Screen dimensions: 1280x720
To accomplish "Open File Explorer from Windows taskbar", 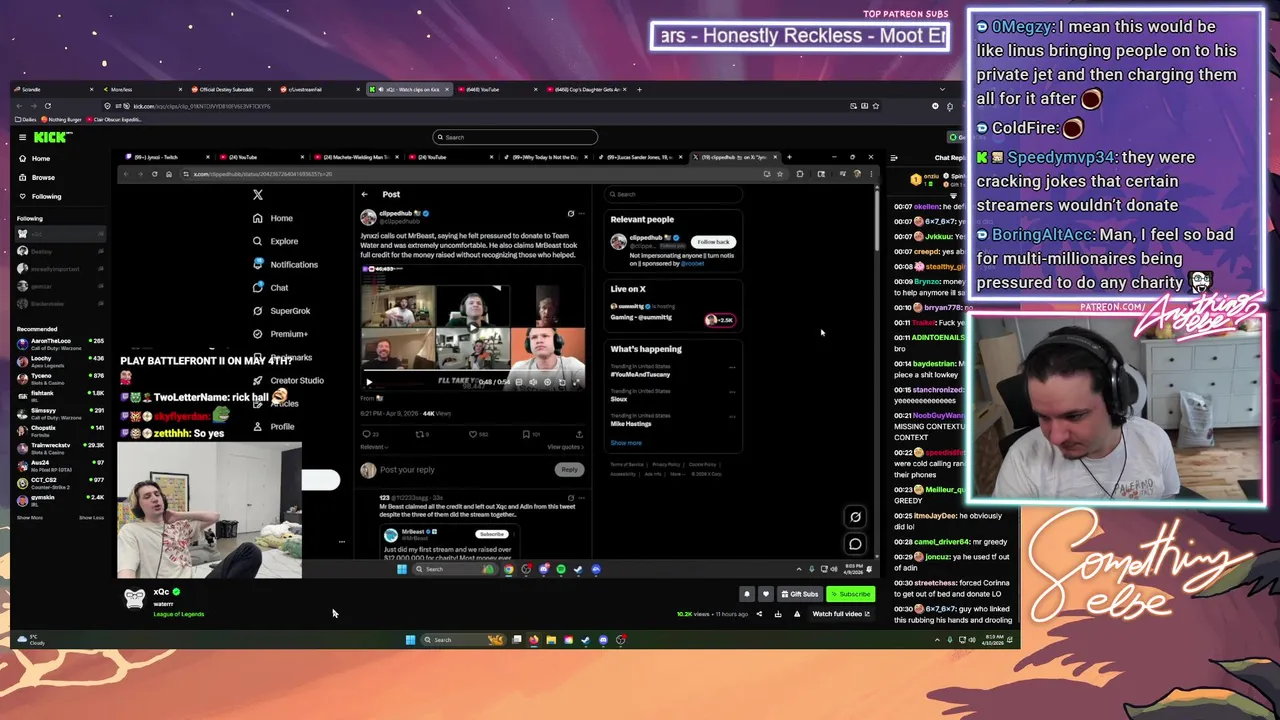I will pos(551,640).
